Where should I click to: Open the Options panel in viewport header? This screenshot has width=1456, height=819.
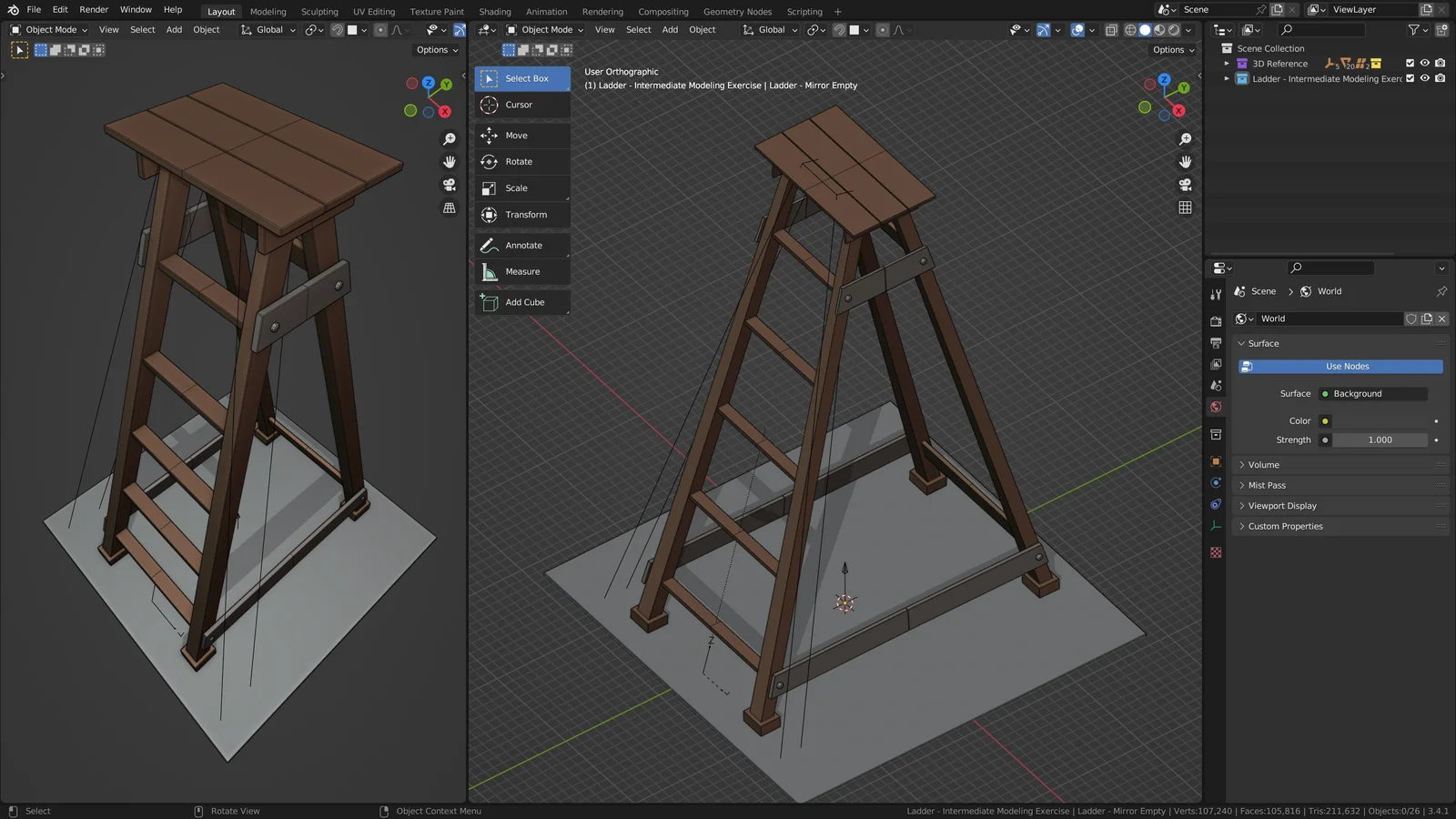[x=1172, y=50]
